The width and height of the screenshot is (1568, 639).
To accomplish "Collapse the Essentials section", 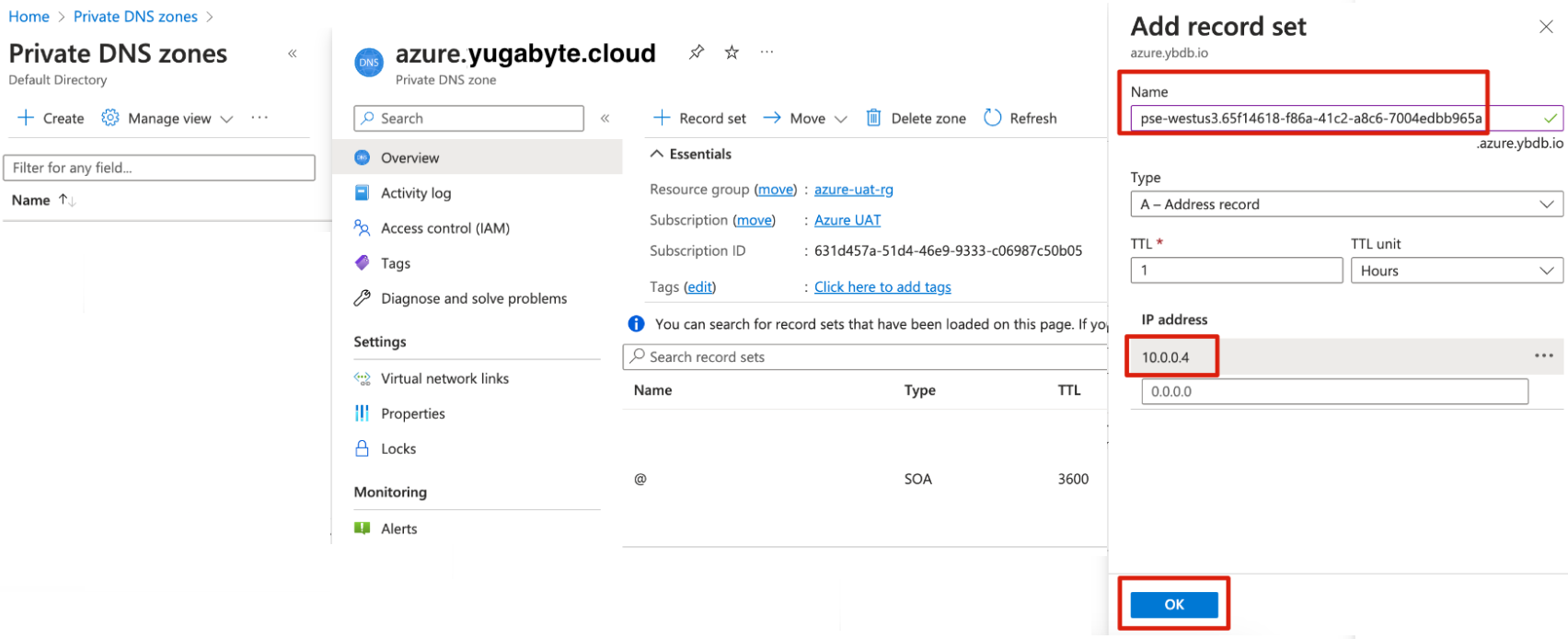I will tap(657, 154).
